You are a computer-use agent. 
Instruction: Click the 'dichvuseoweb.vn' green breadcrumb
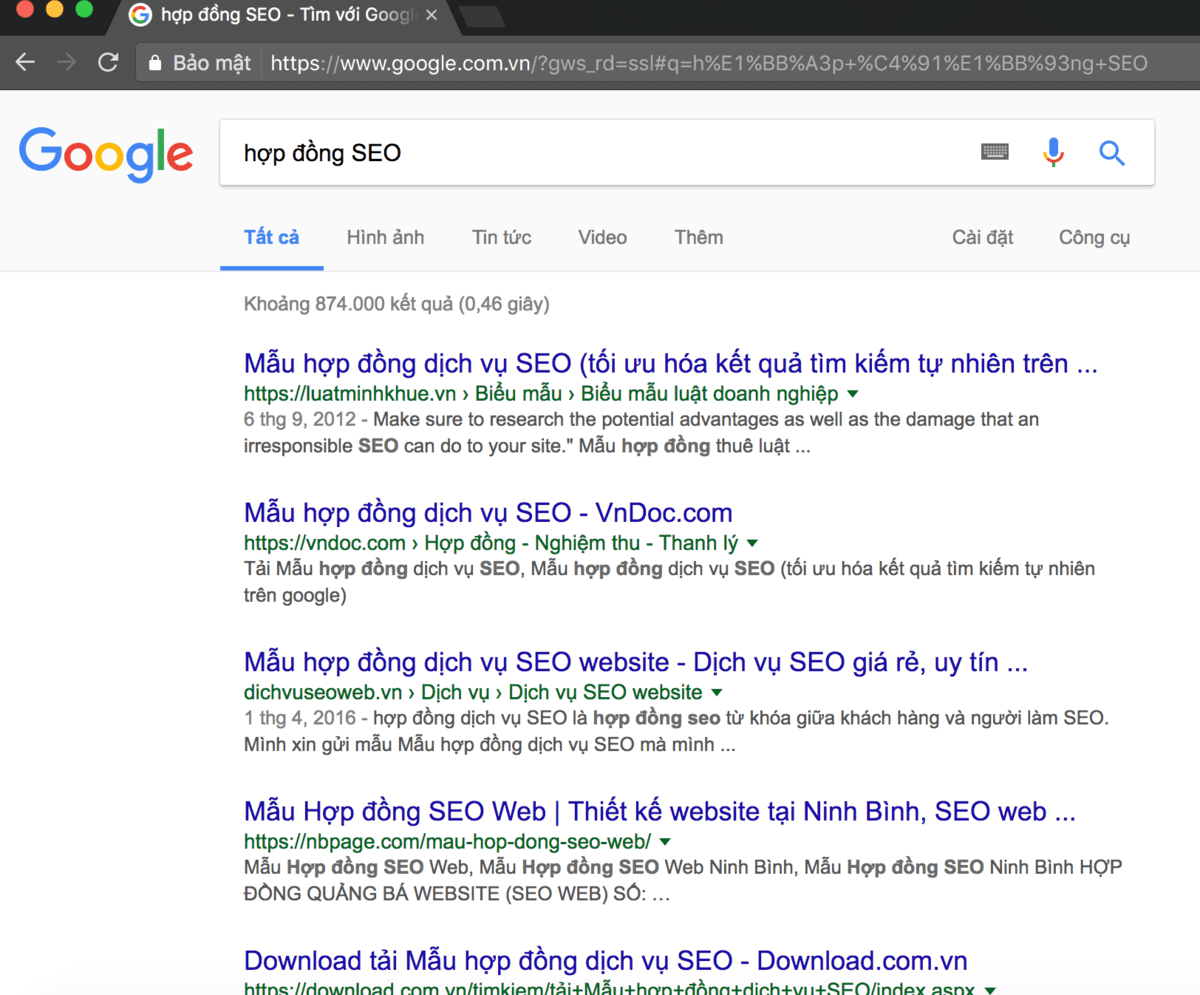(x=323, y=692)
